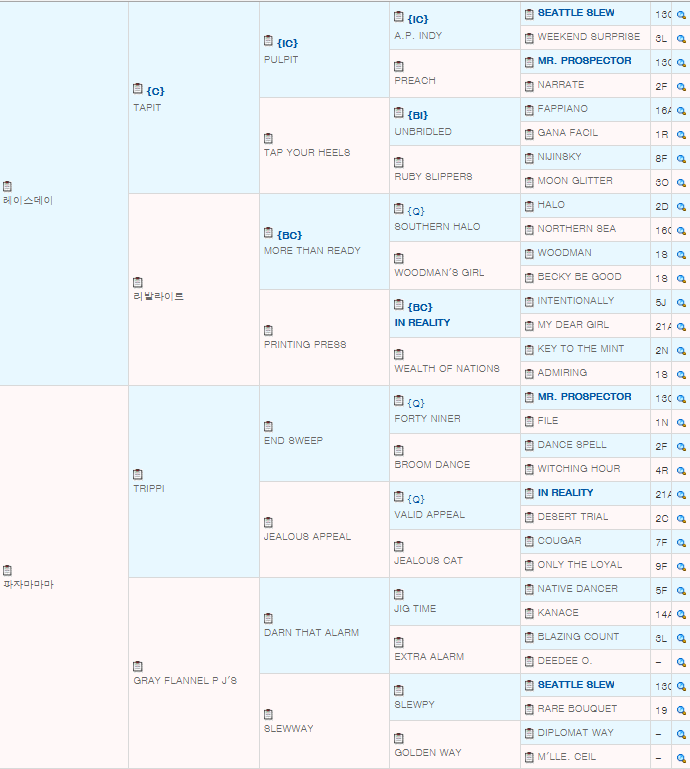Open the clipboard icon above A.P. INDY
This screenshot has width=690, height=769.
pos(399,17)
